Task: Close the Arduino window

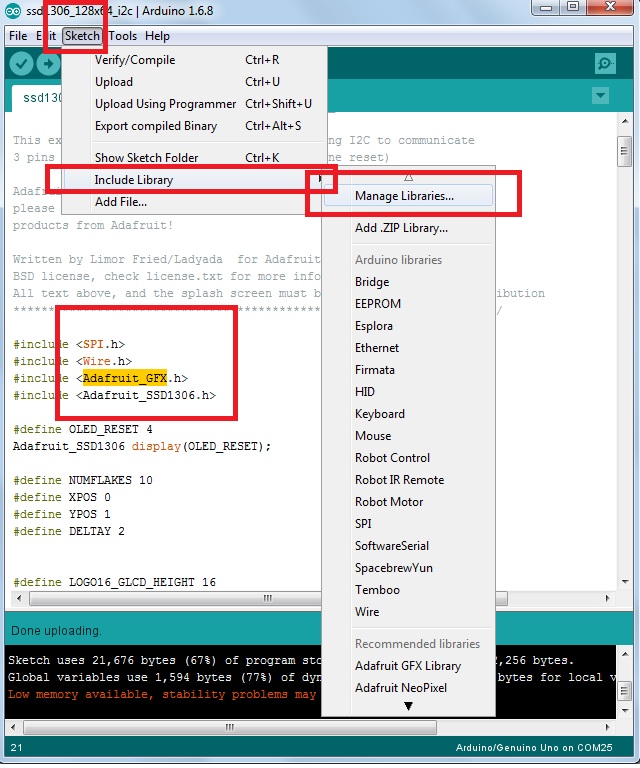Action: (610, 7)
